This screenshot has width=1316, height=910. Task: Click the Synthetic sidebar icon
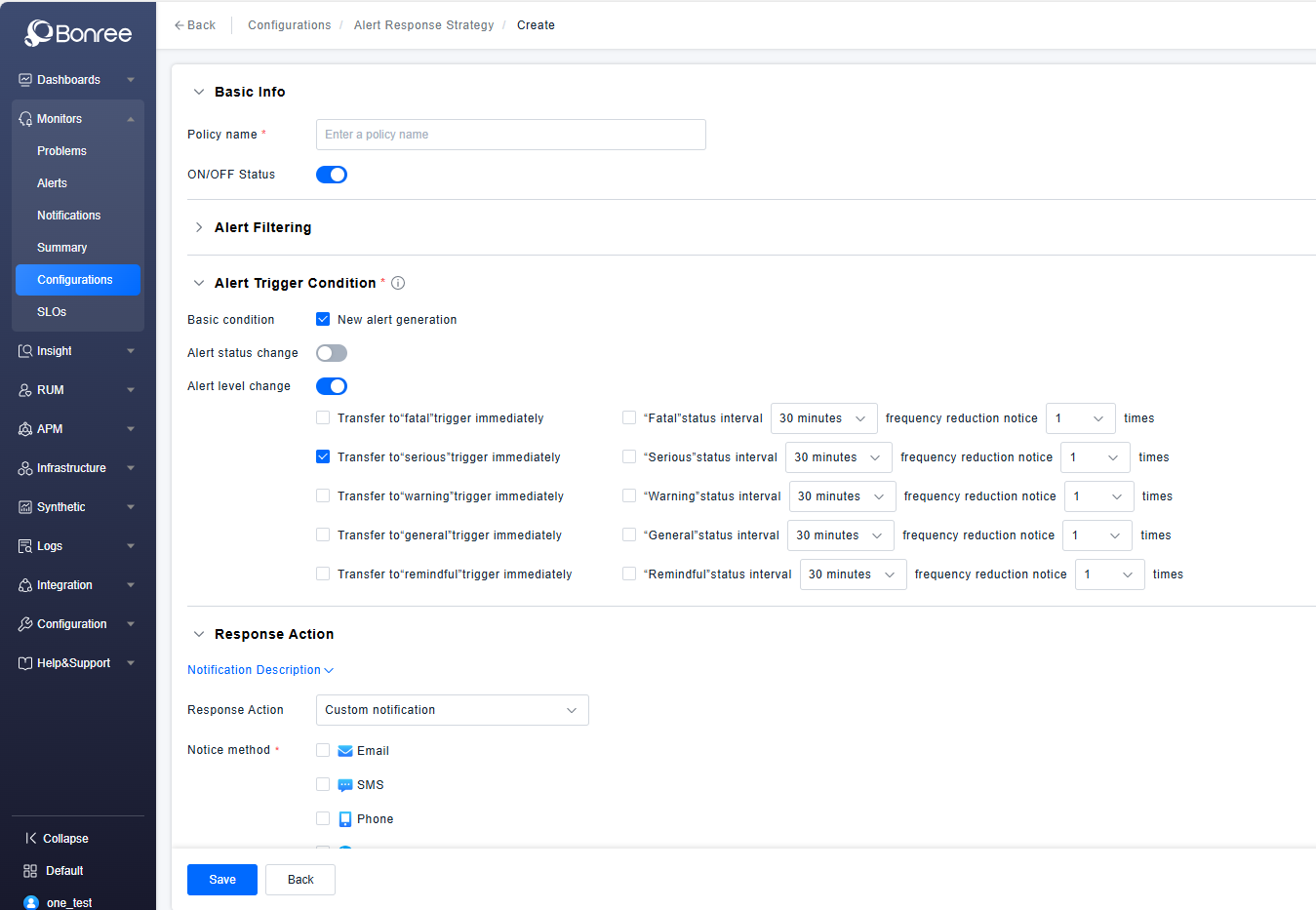(25, 507)
